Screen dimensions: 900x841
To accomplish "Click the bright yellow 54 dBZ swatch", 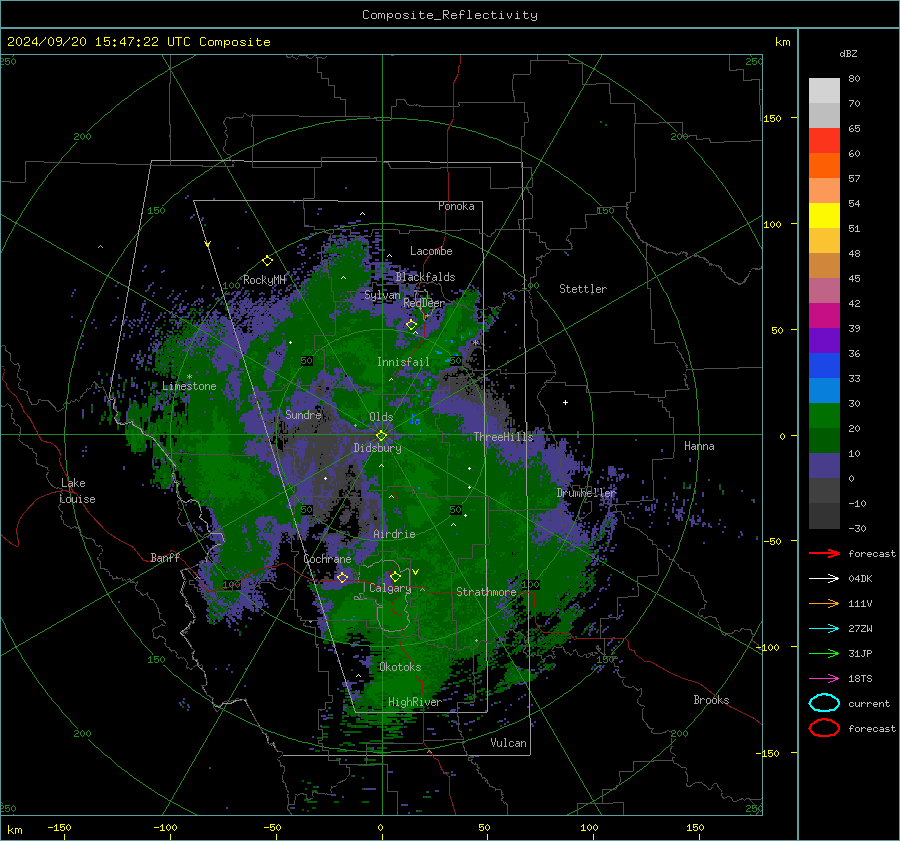I will coord(824,216).
